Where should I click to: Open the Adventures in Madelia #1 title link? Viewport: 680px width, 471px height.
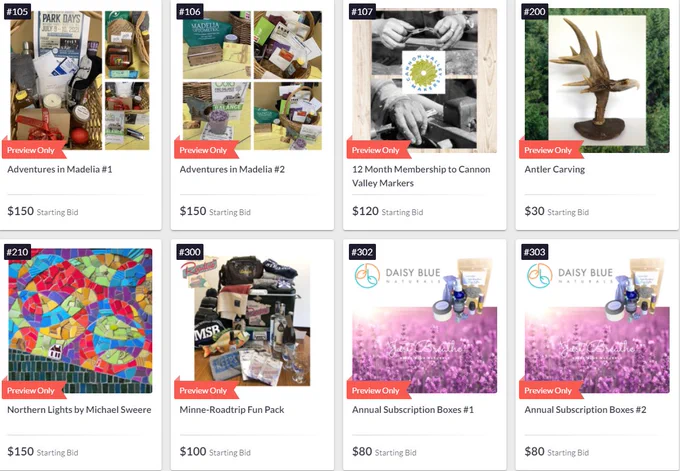60,169
